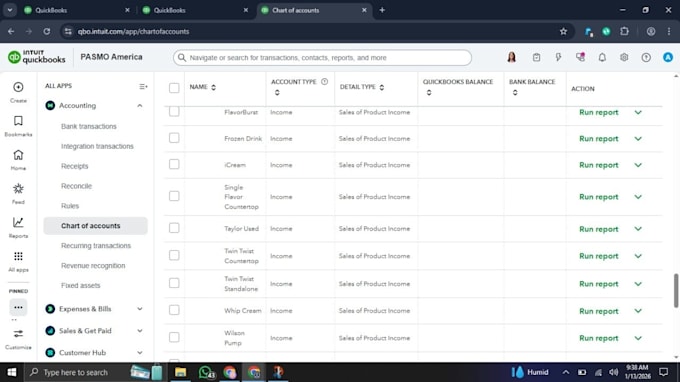Screen dimensions: 680x382
Task: Open Integration transactions menu item
Action: click(x=97, y=146)
